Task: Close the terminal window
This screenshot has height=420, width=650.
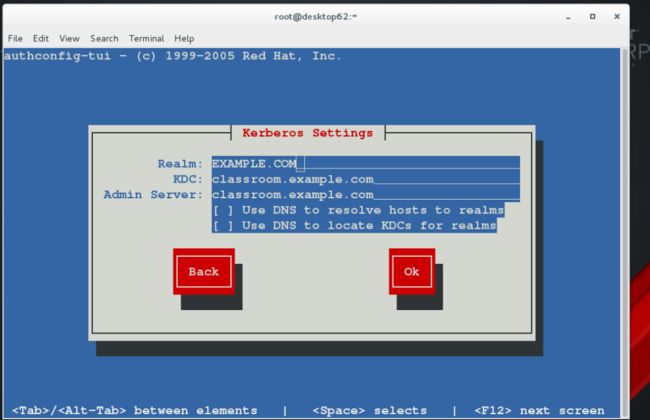Action: pyautogui.click(x=617, y=17)
